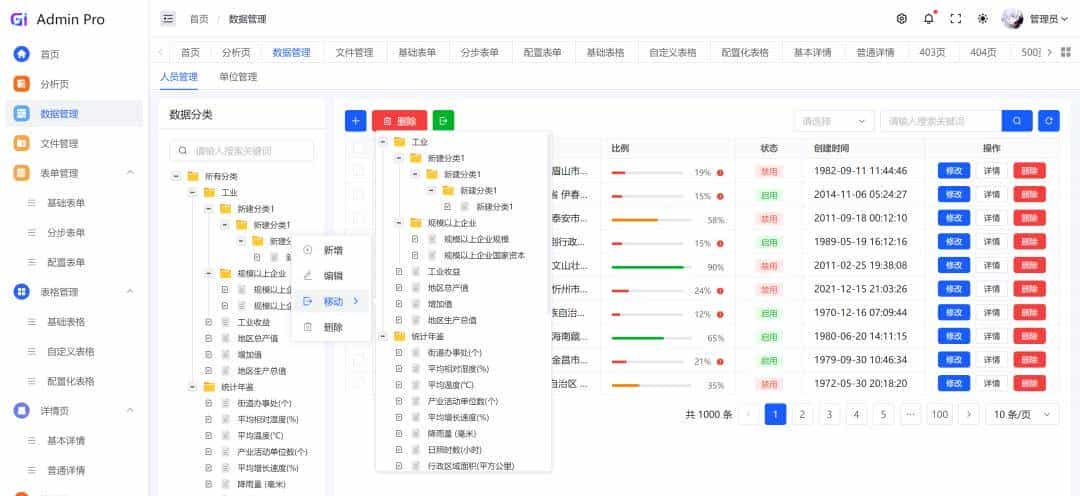Select 规模以上企业国家资本 in the move popup

click(485, 255)
